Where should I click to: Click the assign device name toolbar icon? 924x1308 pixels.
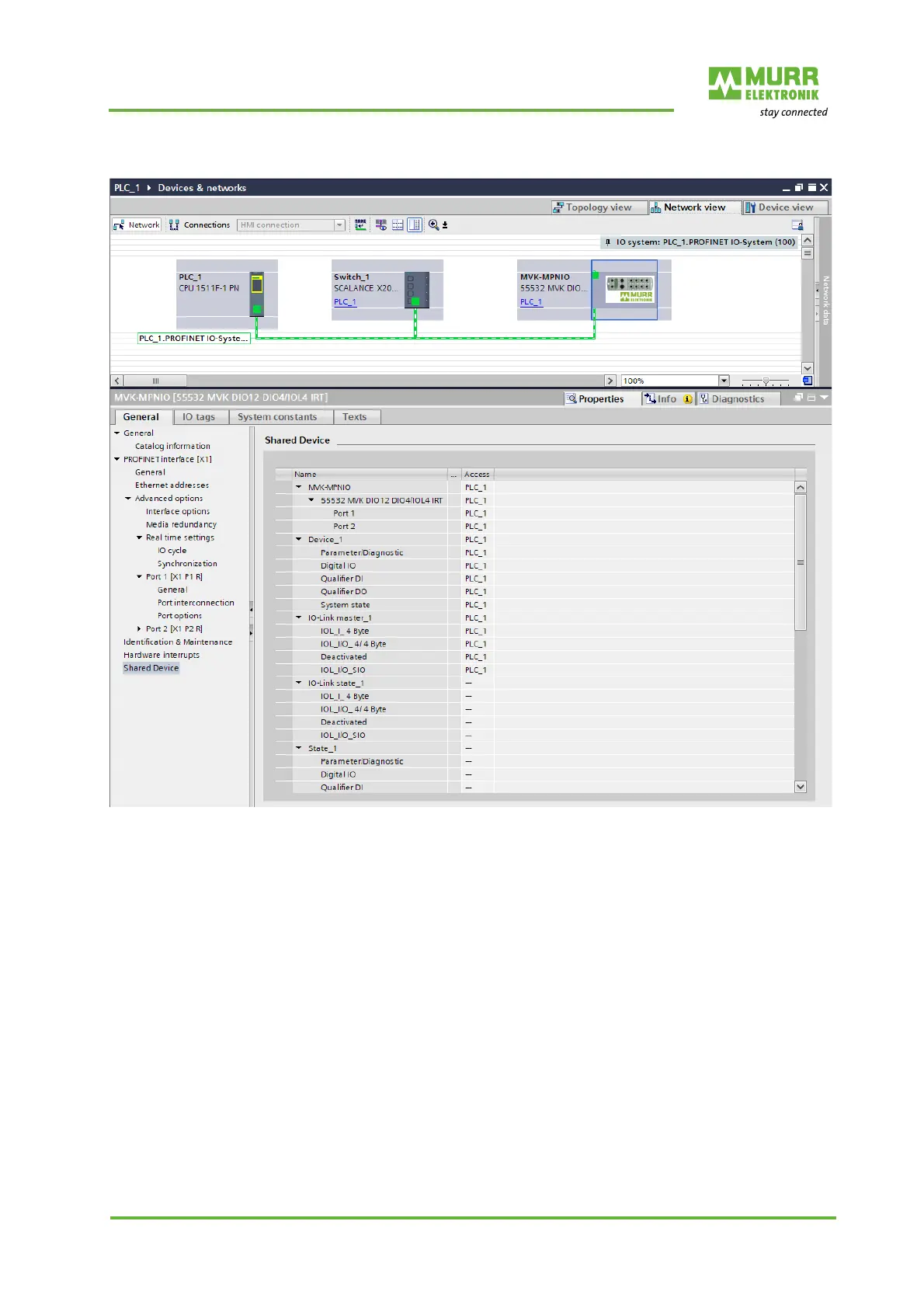pyautogui.click(x=361, y=225)
